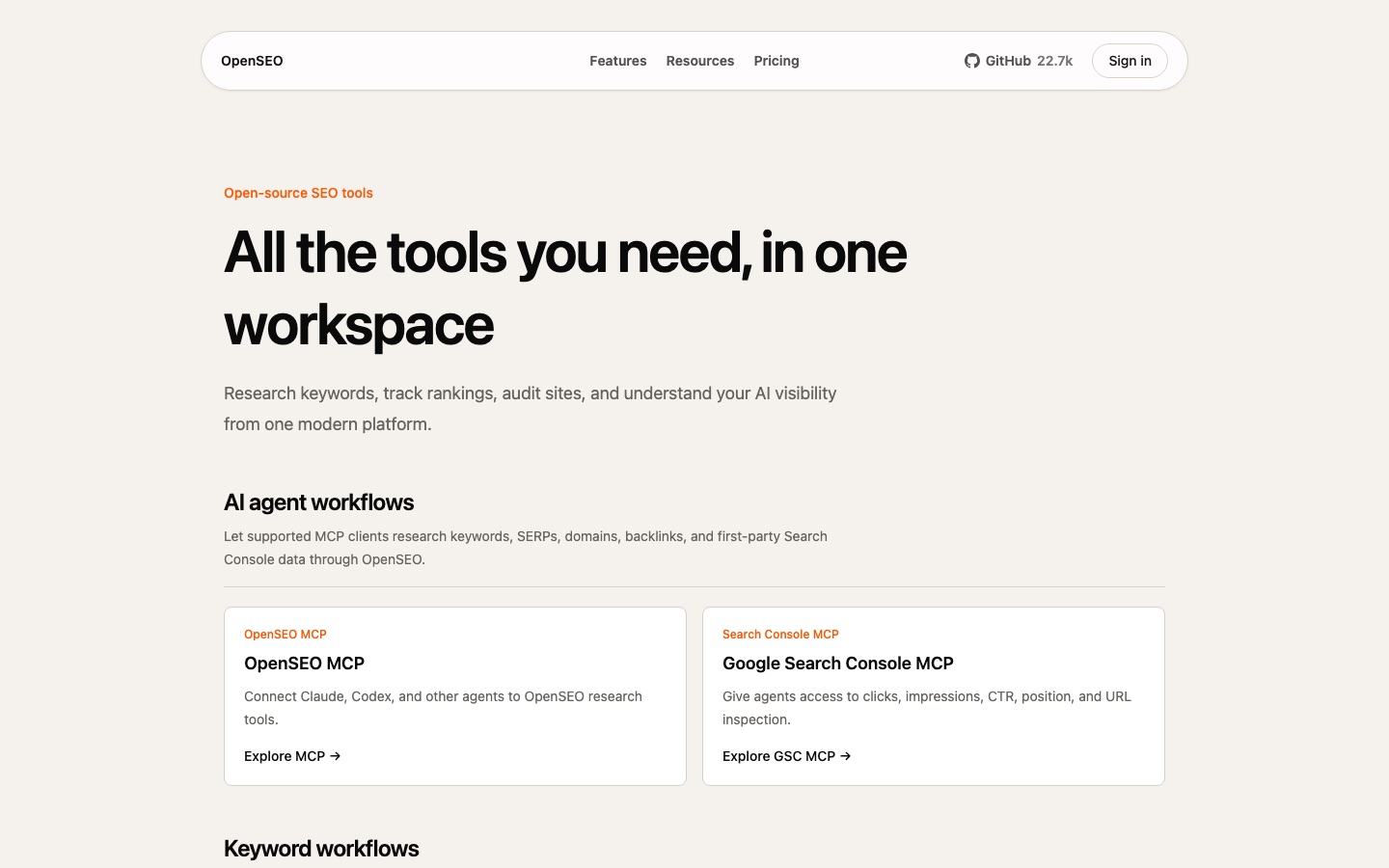The width and height of the screenshot is (1389, 868).
Task: Click the main hero headline text
Action: pyautogui.click(x=565, y=288)
